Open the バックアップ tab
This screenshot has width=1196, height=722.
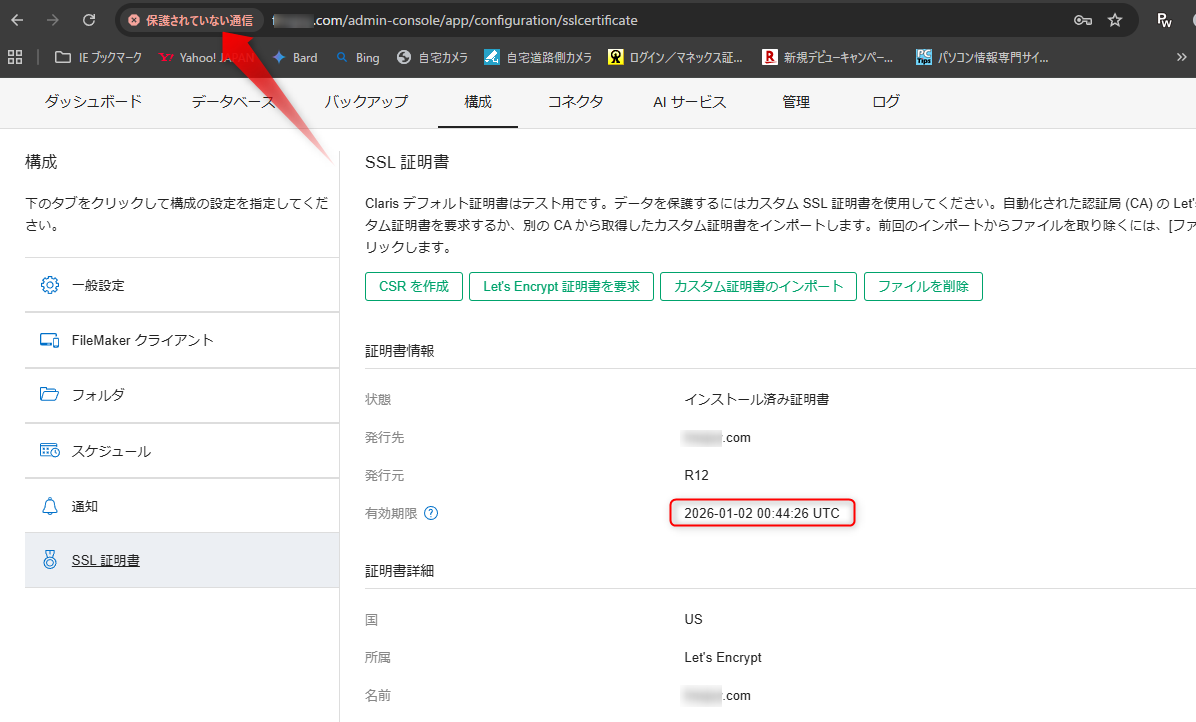point(366,102)
